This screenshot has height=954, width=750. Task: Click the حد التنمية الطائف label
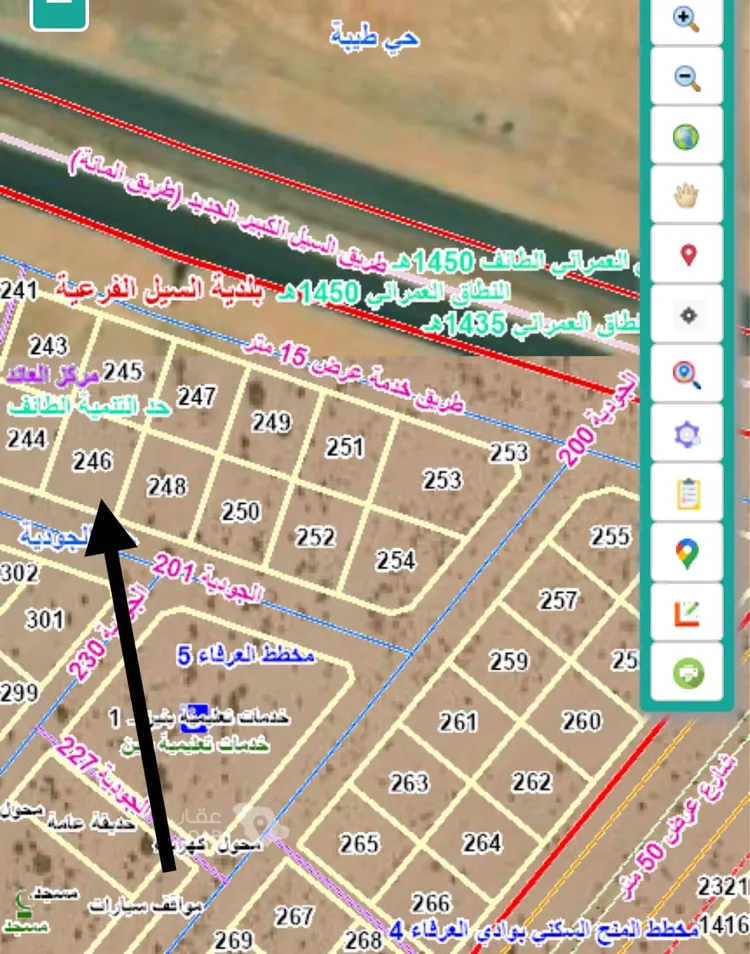pyautogui.click(x=89, y=406)
